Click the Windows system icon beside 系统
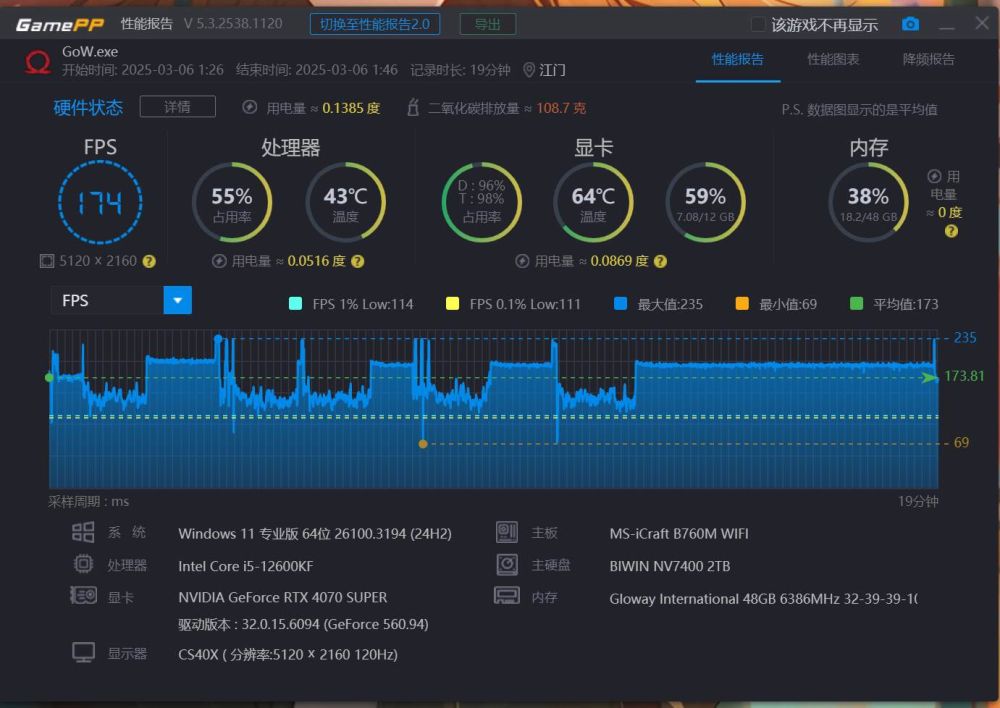The image size is (1000, 708). click(x=83, y=532)
